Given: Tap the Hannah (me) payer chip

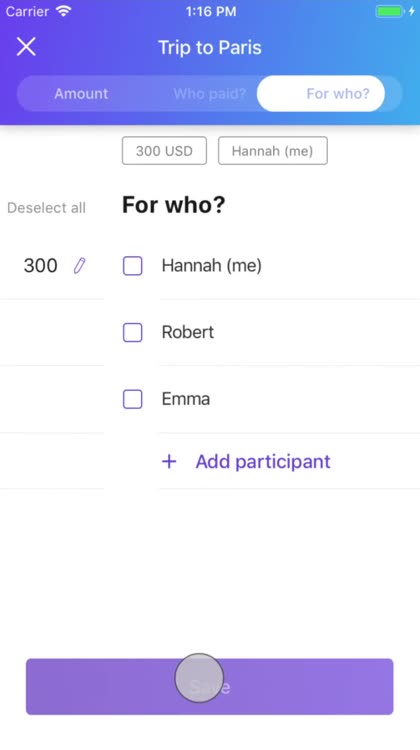Looking at the screenshot, I should [273, 151].
